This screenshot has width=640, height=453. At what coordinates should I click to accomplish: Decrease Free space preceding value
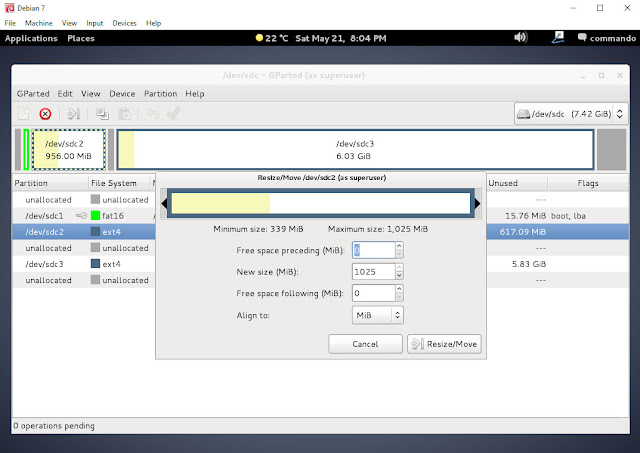click(x=399, y=254)
